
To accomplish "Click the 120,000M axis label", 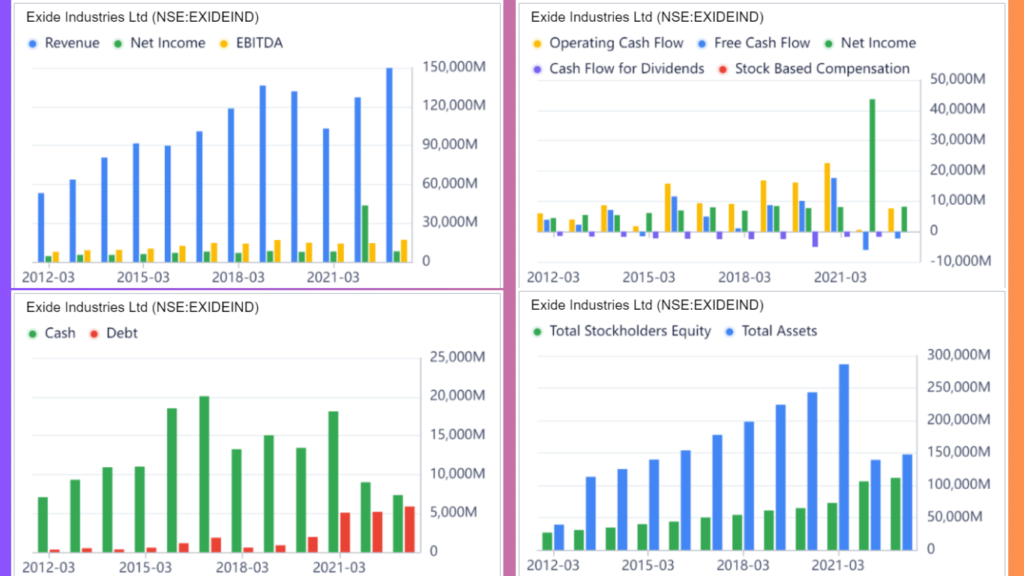I will click(x=454, y=105).
